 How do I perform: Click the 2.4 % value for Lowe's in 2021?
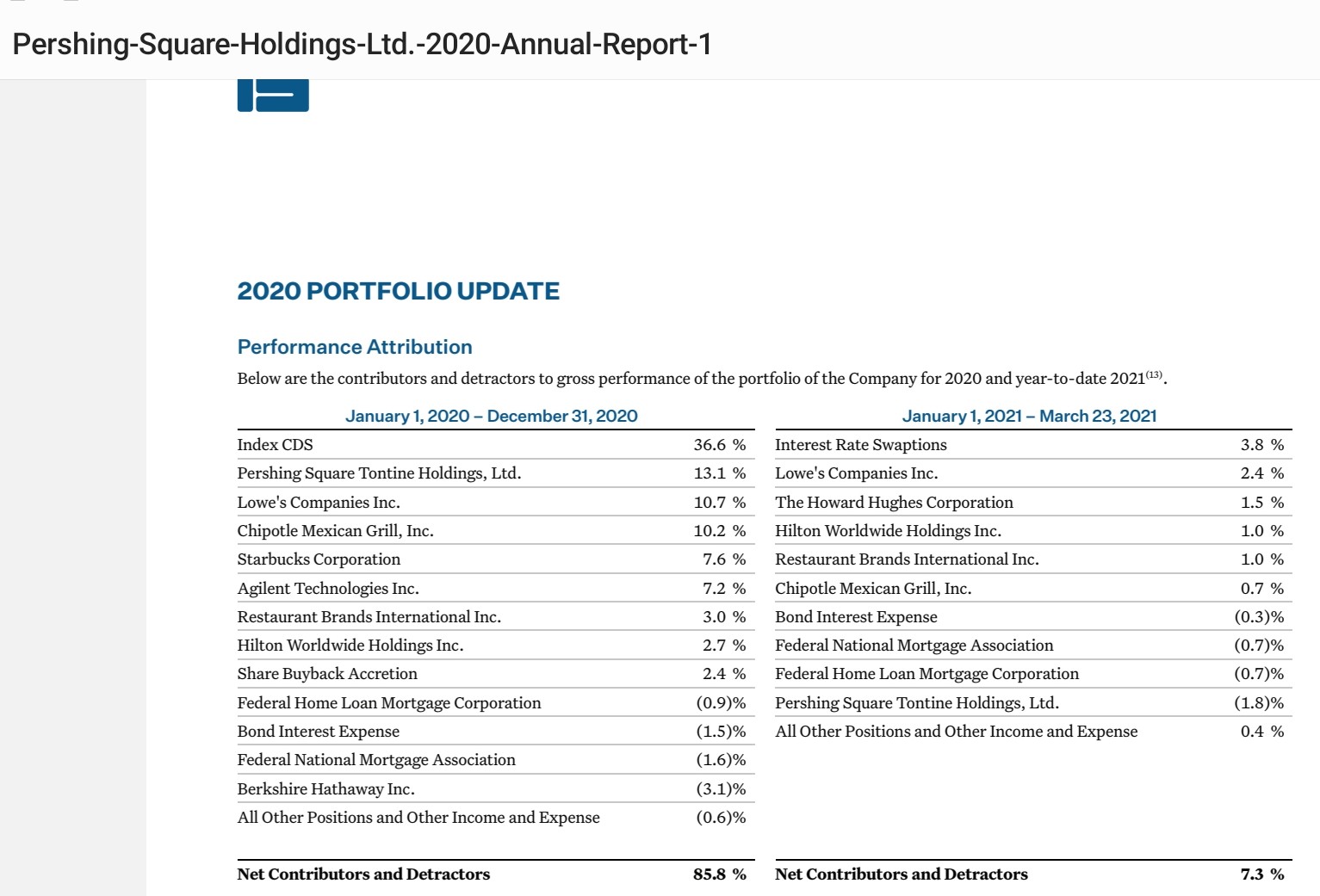(x=1262, y=473)
